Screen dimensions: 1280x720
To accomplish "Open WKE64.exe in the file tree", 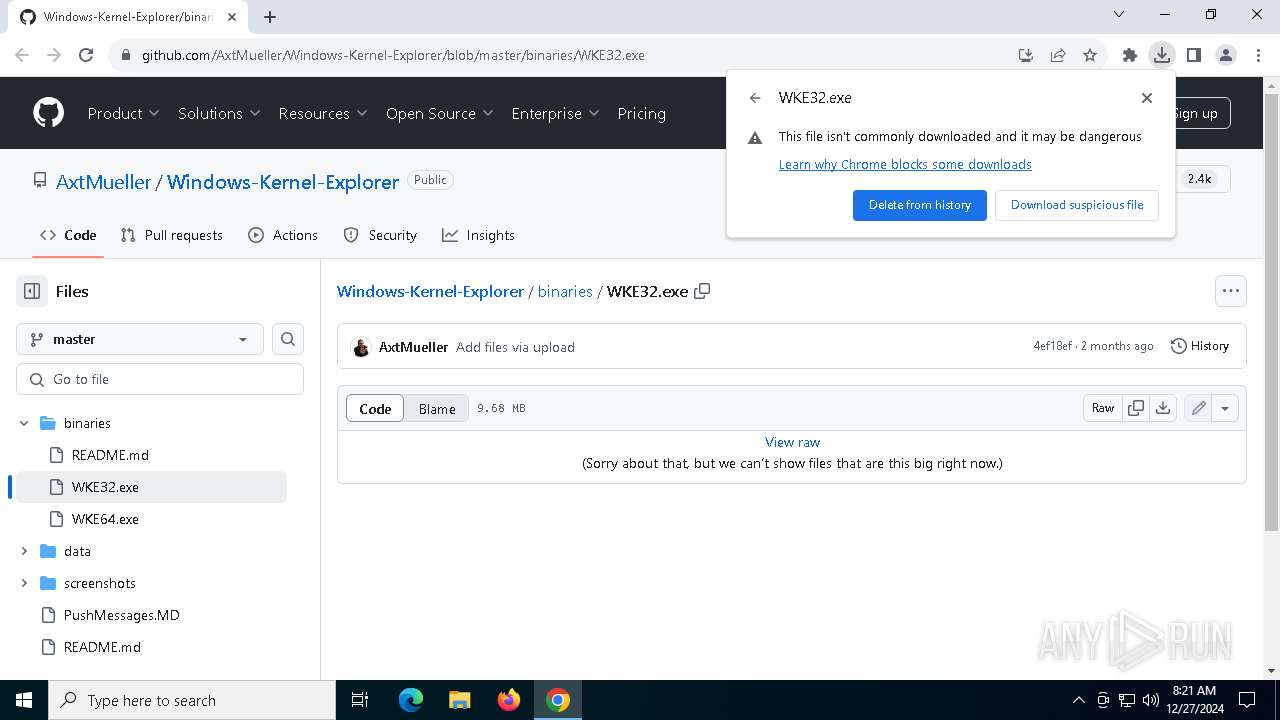I will tap(105, 519).
